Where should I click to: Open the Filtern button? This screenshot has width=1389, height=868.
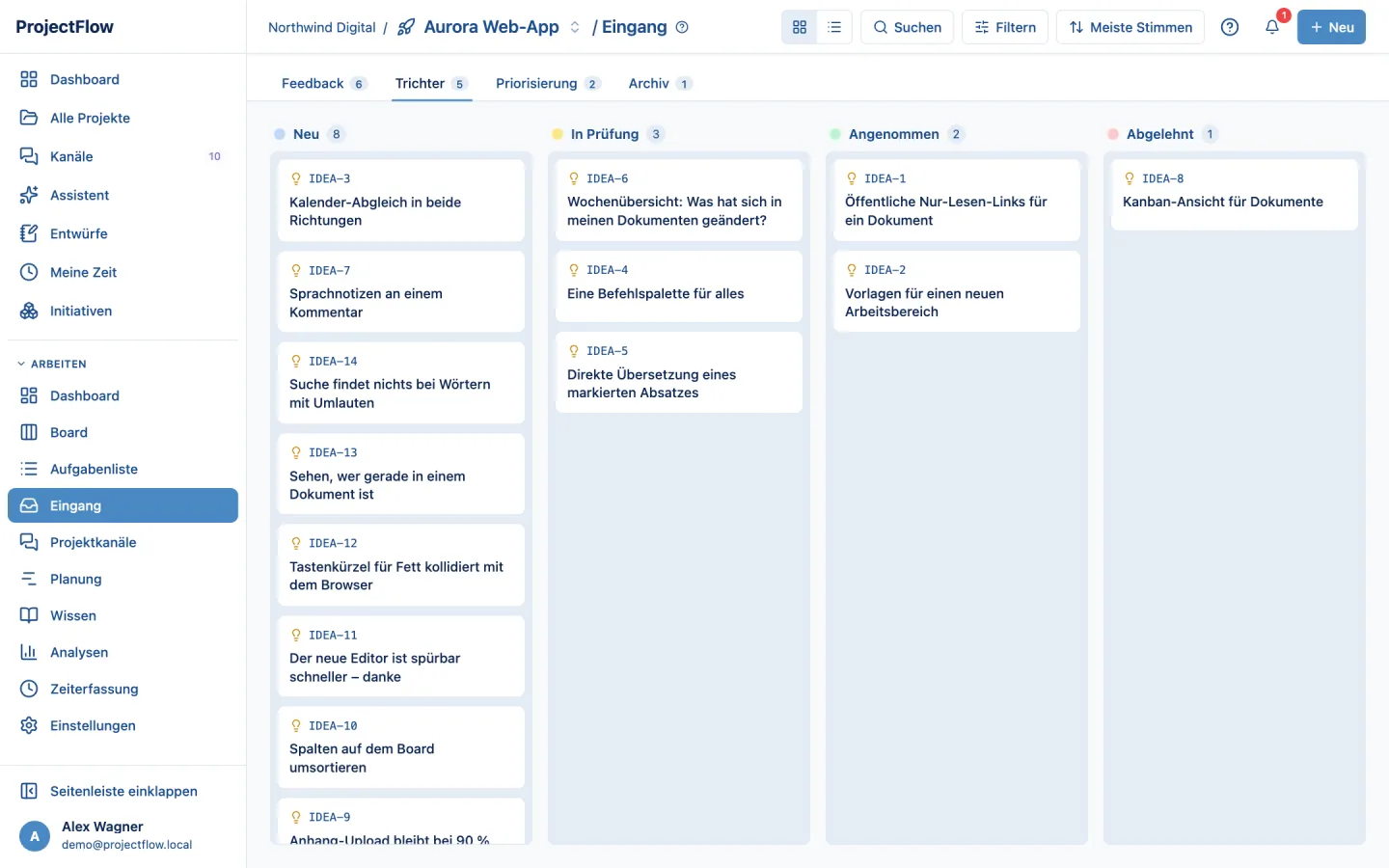tap(1005, 27)
